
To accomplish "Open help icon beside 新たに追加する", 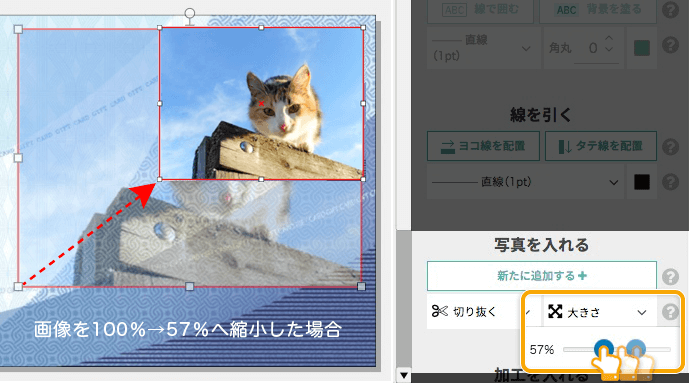I will (x=671, y=277).
